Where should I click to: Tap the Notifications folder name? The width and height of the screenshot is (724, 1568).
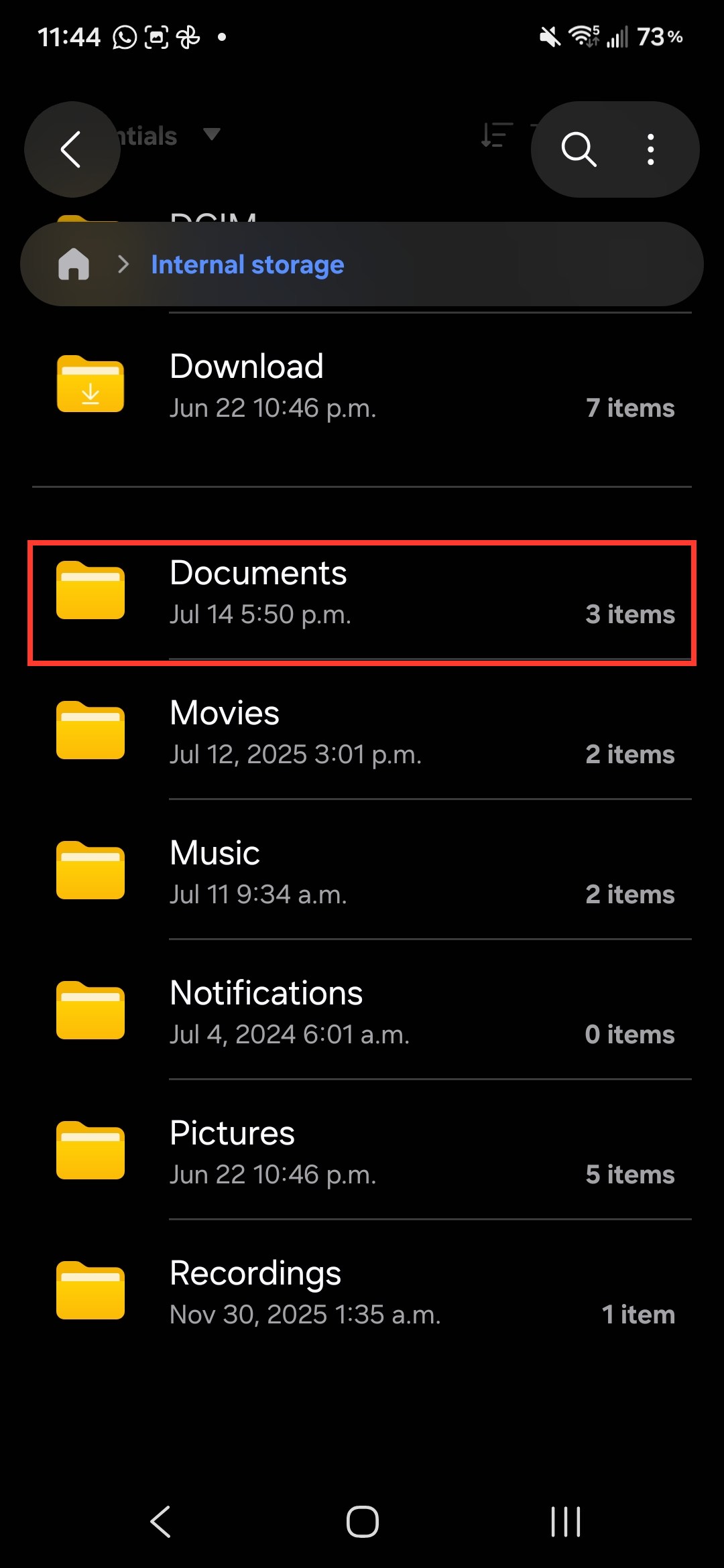266,993
